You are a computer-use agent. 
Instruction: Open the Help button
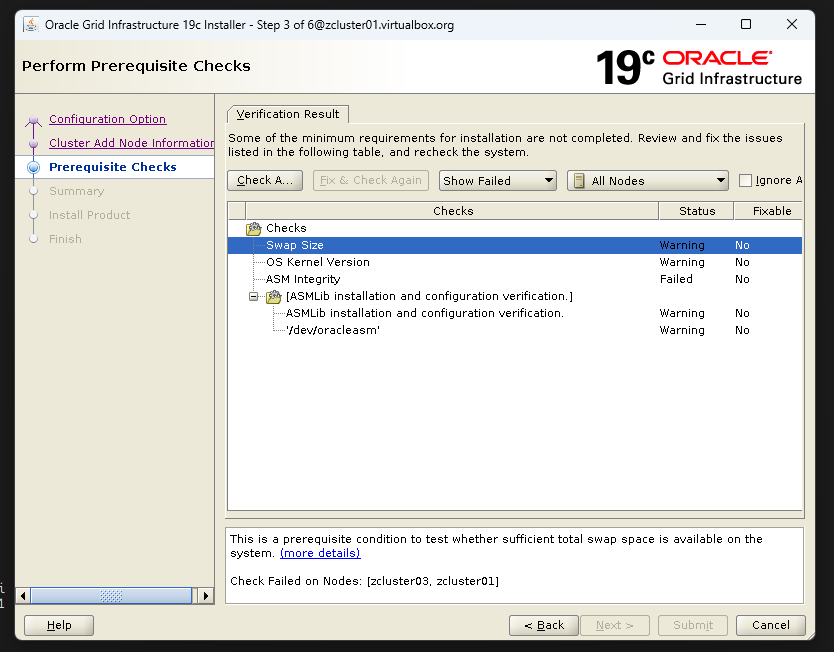(59, 625)
